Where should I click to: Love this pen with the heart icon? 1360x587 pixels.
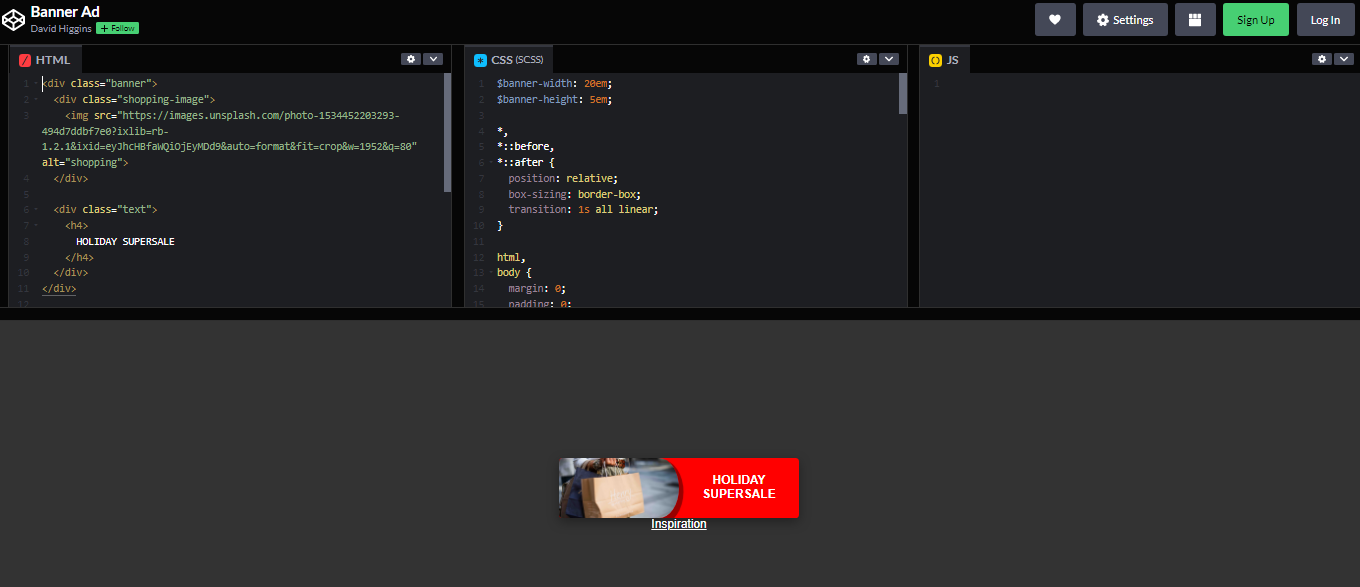click(1055, 18)
